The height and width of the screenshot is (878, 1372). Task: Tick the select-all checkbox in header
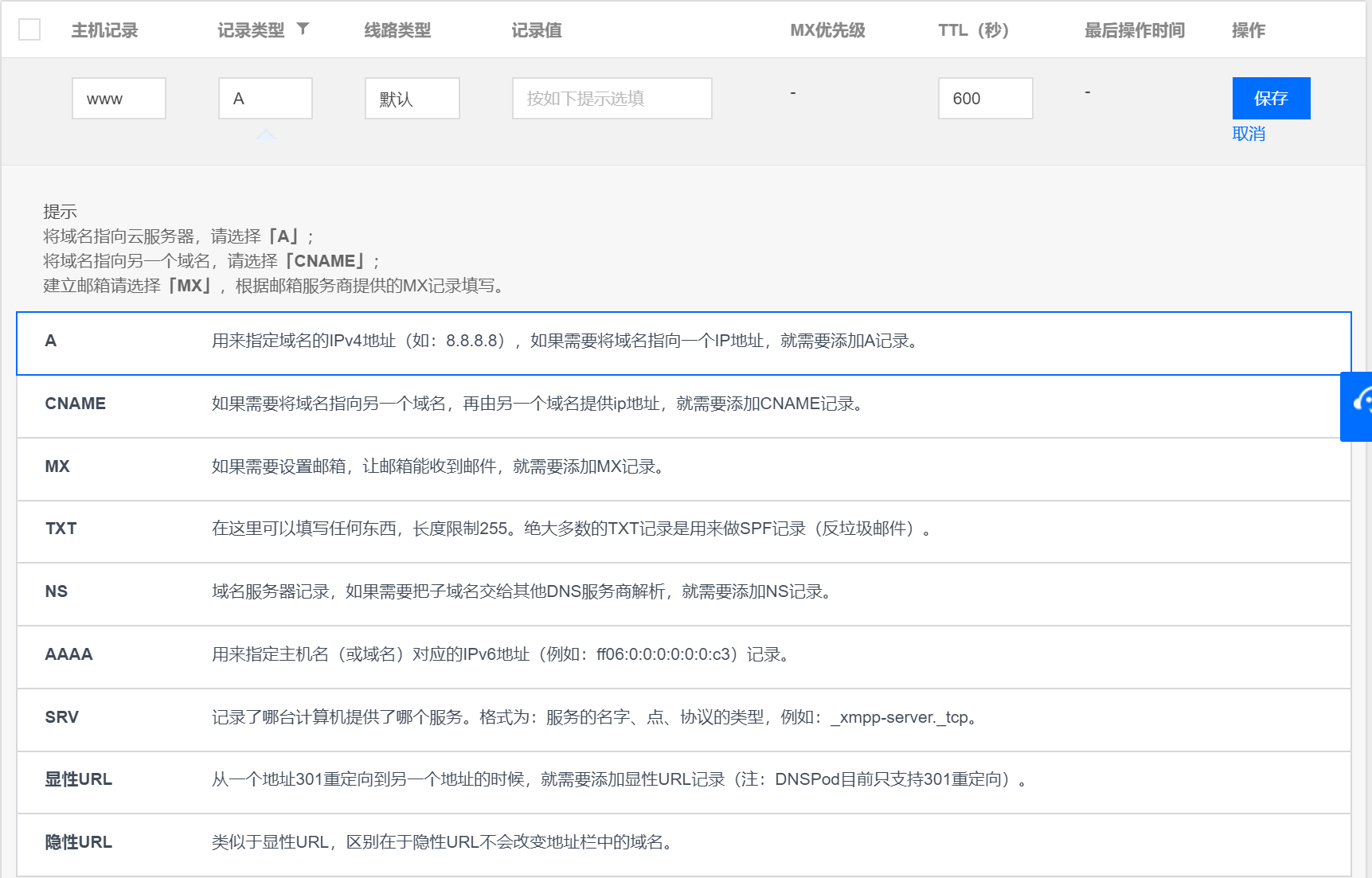point(29,29)
